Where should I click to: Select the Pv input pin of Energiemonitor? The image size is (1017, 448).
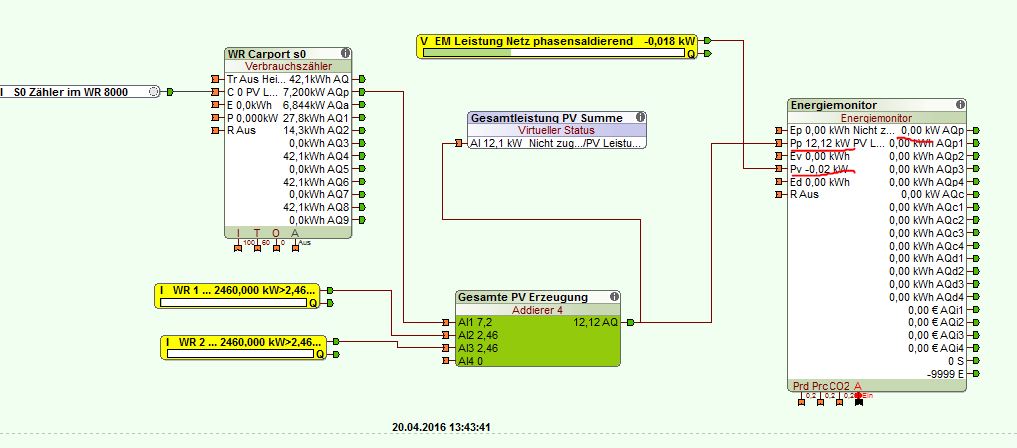pyautogui.click(x=778, y=169)
